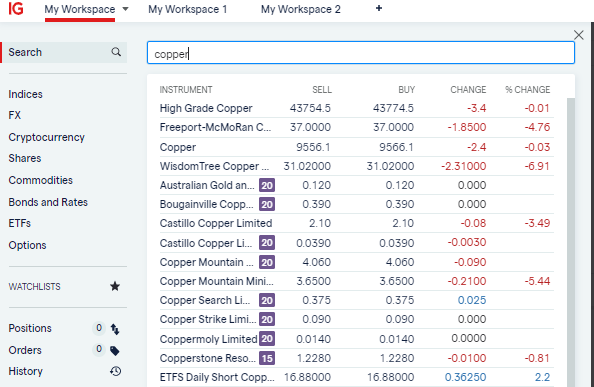Select the Australian Gold an... instrument
The width and height of the screenshot is (594, 387).
pyautogui.click(x=207, y=185)
